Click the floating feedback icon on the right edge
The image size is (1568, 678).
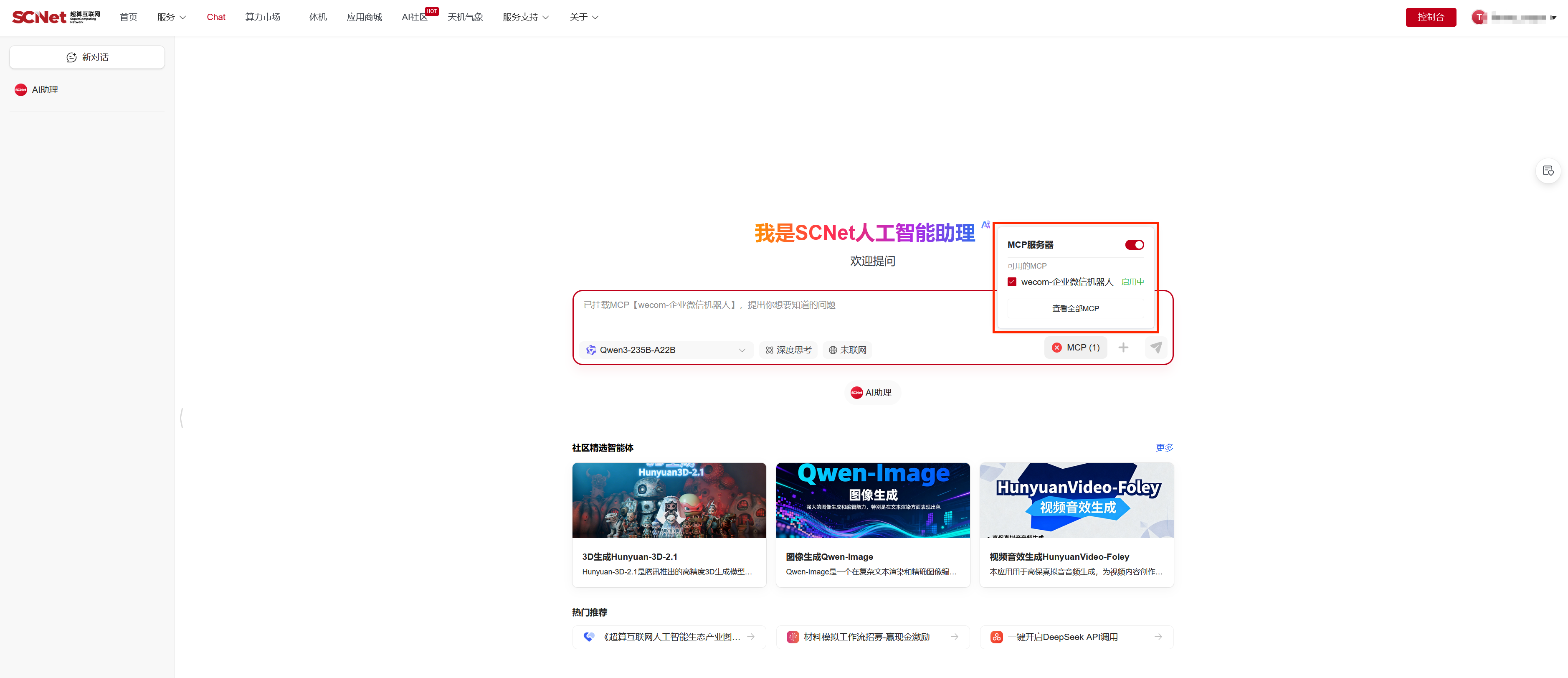click(x=1548, y=171)
